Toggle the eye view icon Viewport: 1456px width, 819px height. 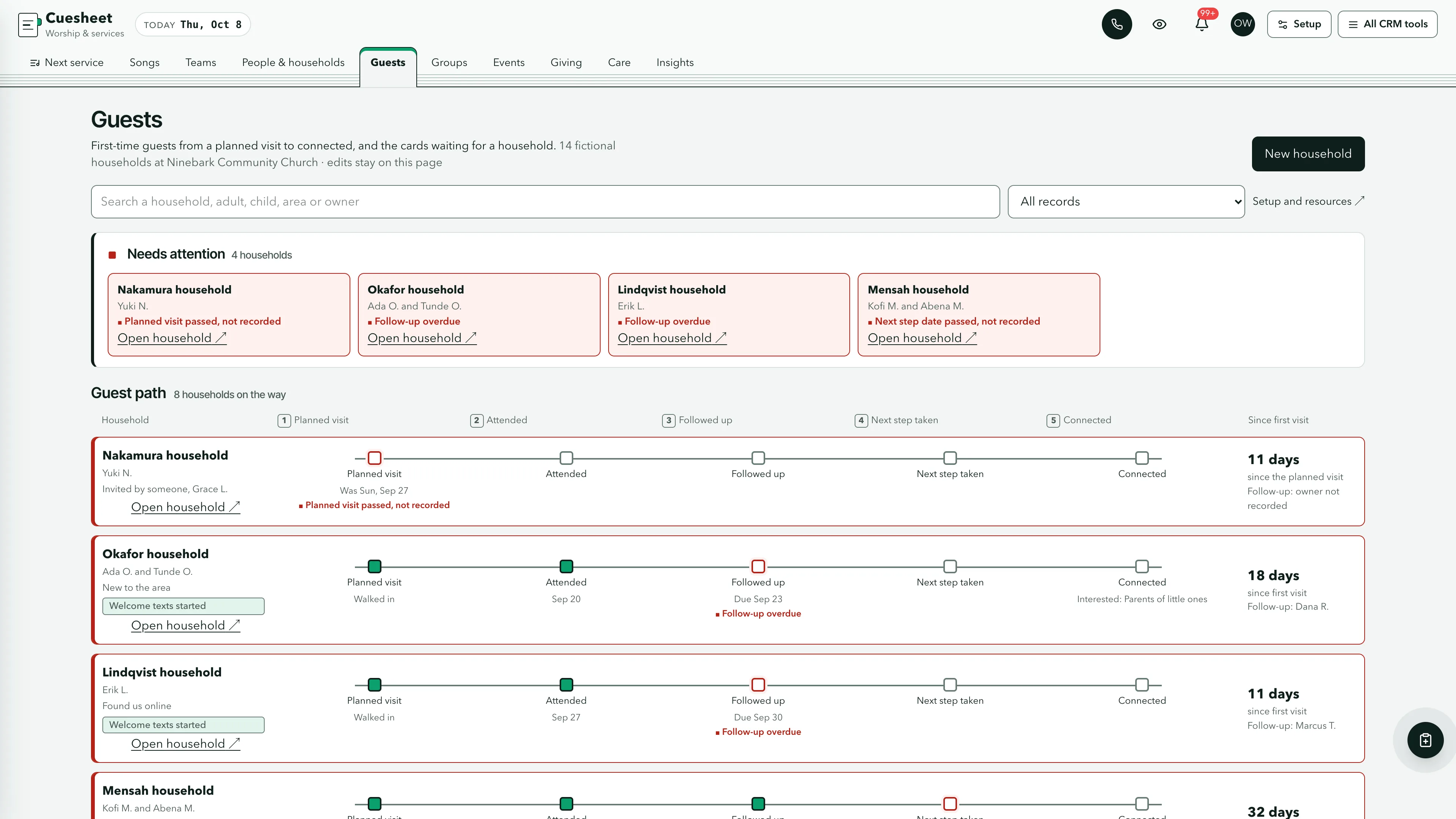[1159, 24]
